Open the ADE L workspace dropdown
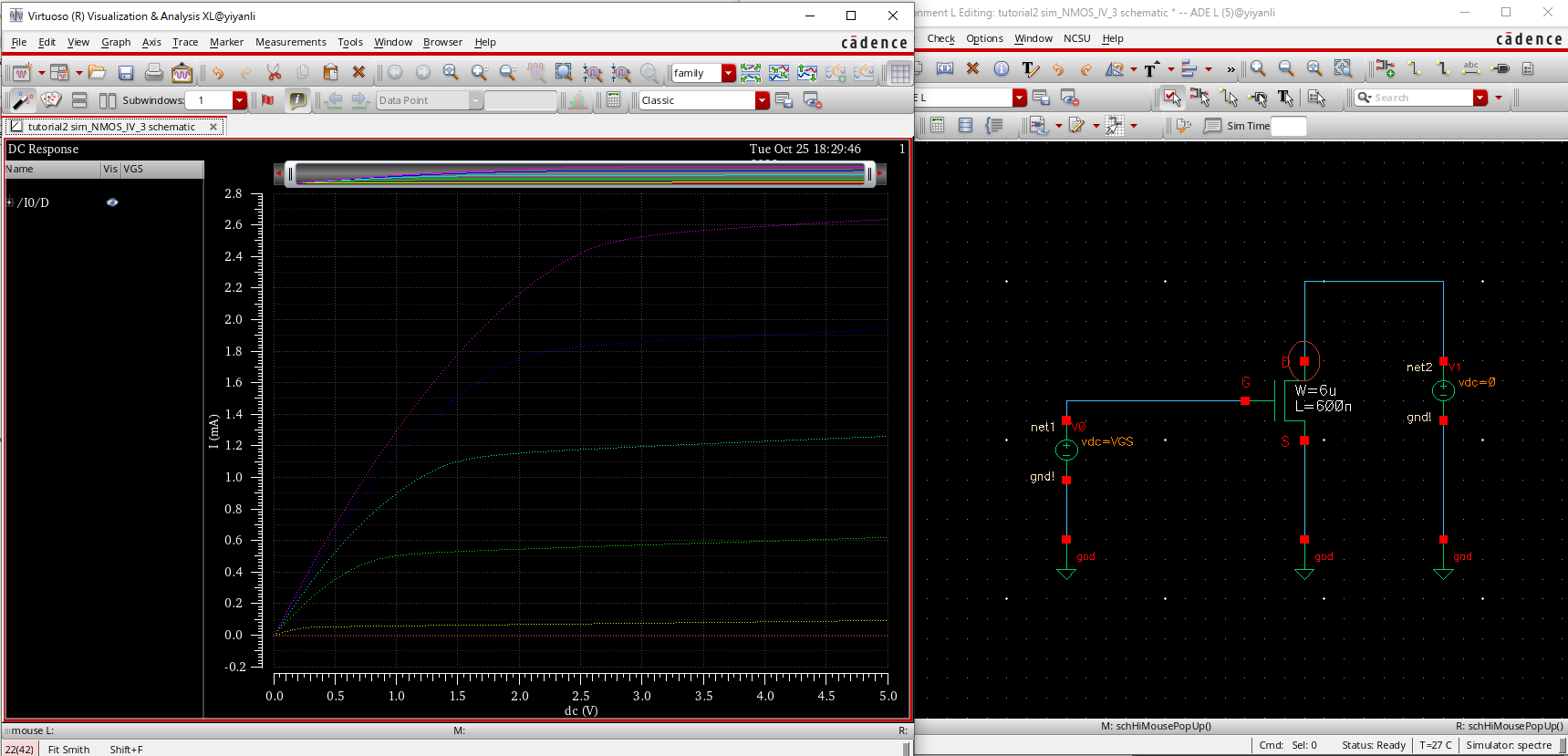The height and width of the screenshot is (756, 1568). [x=1019, y=98]
